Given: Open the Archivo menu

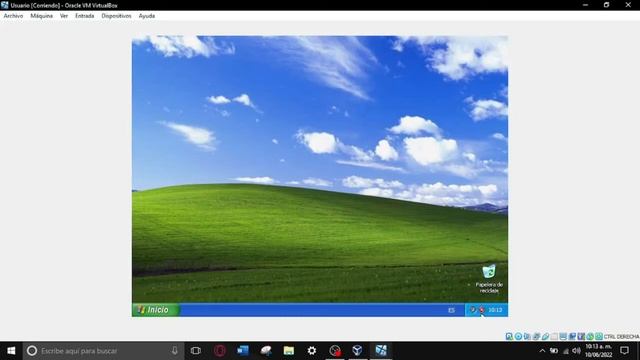Looking at the screenshot, I should click(13, 16).
